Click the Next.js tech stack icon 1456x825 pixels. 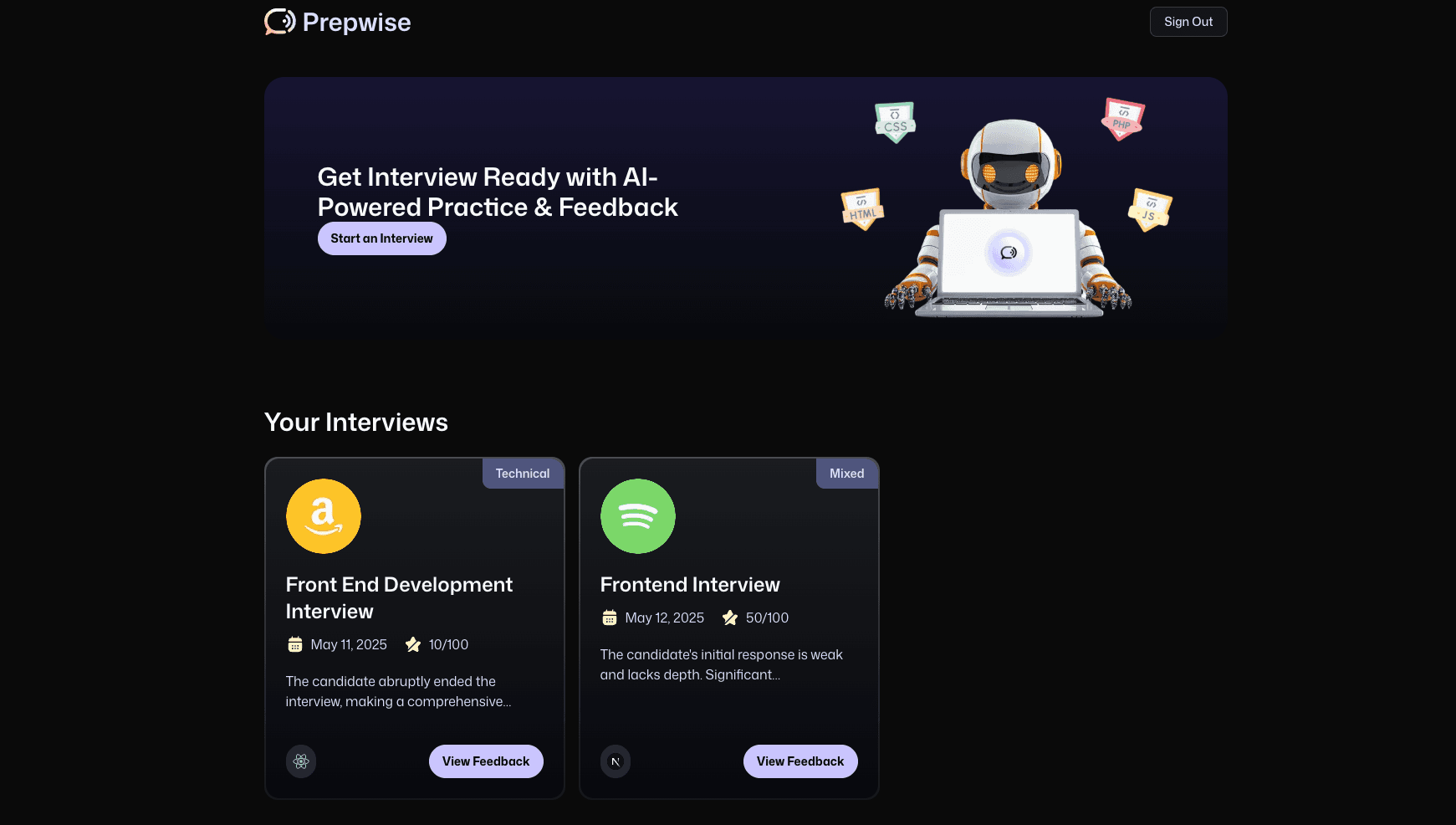(x=616, y=761)
